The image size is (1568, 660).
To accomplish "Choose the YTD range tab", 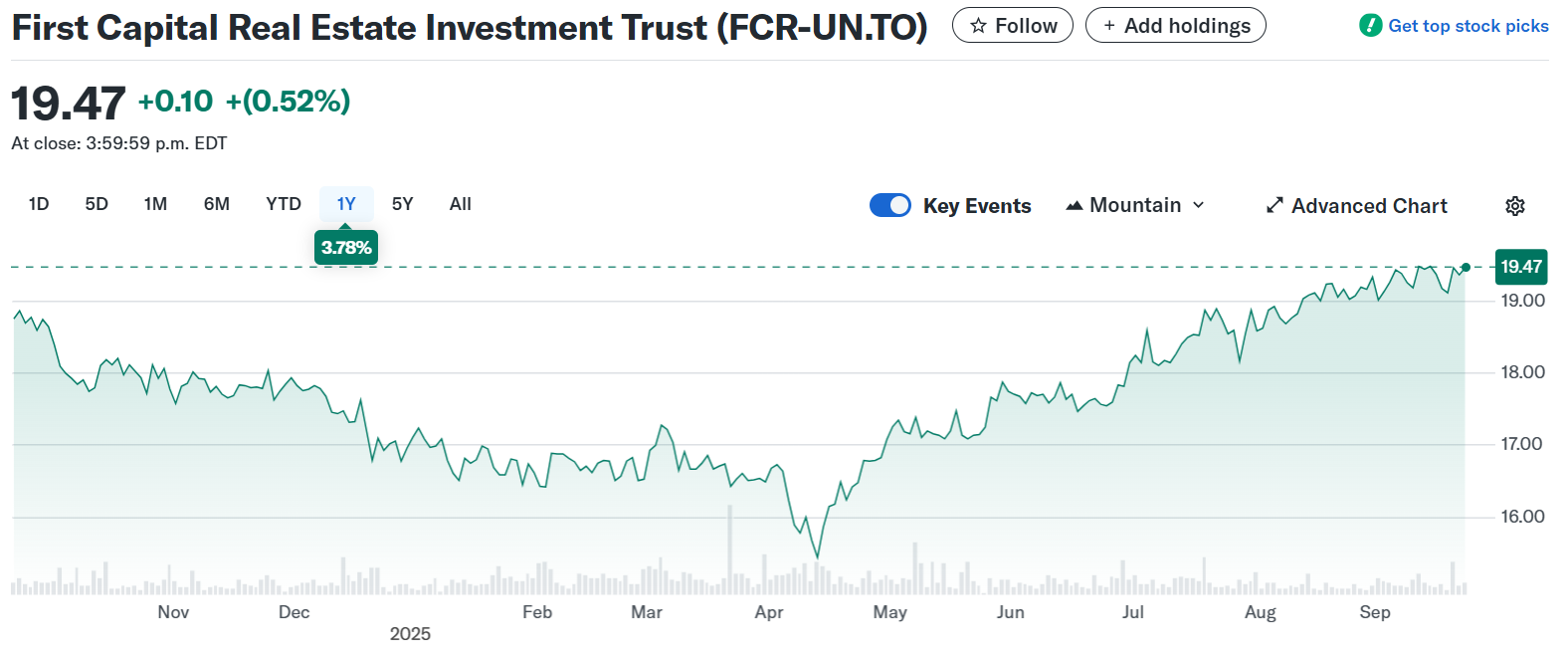I will tap(284, 204).
